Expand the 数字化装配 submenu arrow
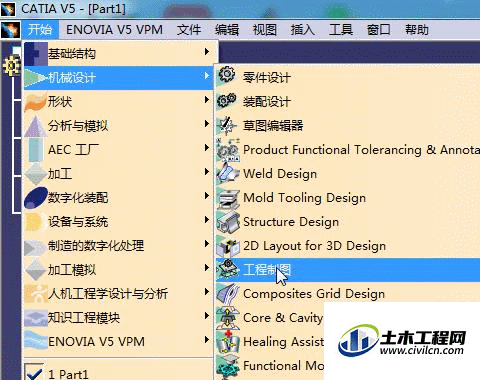 click(207, 196)
